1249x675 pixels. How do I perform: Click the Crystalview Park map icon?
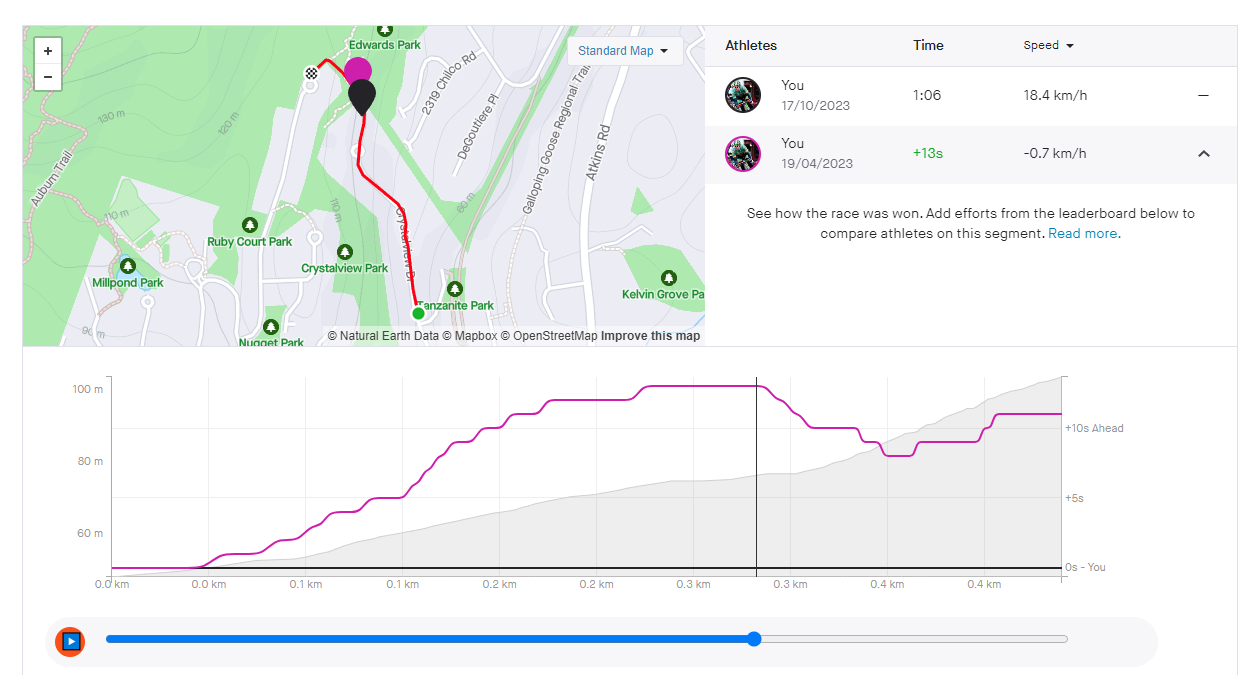click(x=345, y=252)
